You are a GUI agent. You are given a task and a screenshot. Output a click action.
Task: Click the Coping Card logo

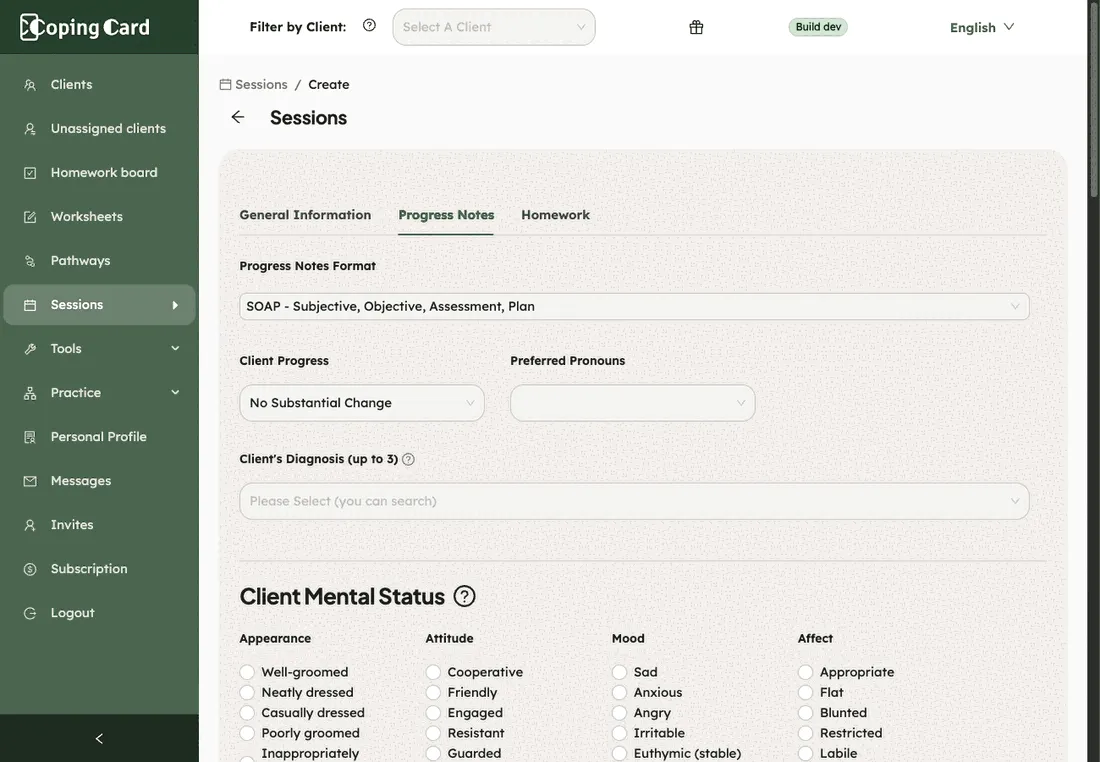coord(85,27)
